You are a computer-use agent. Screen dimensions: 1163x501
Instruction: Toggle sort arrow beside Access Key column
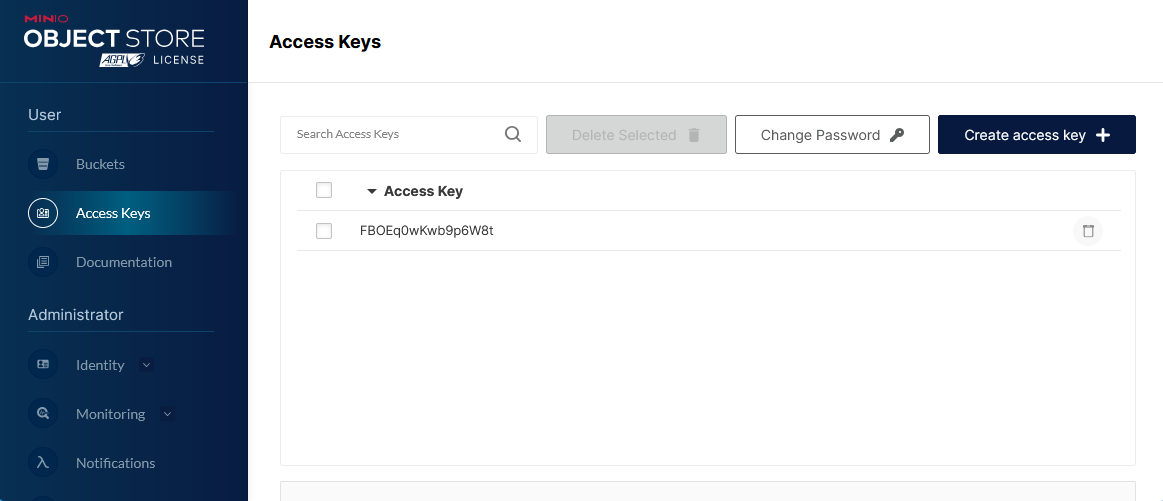pos(372,191)
